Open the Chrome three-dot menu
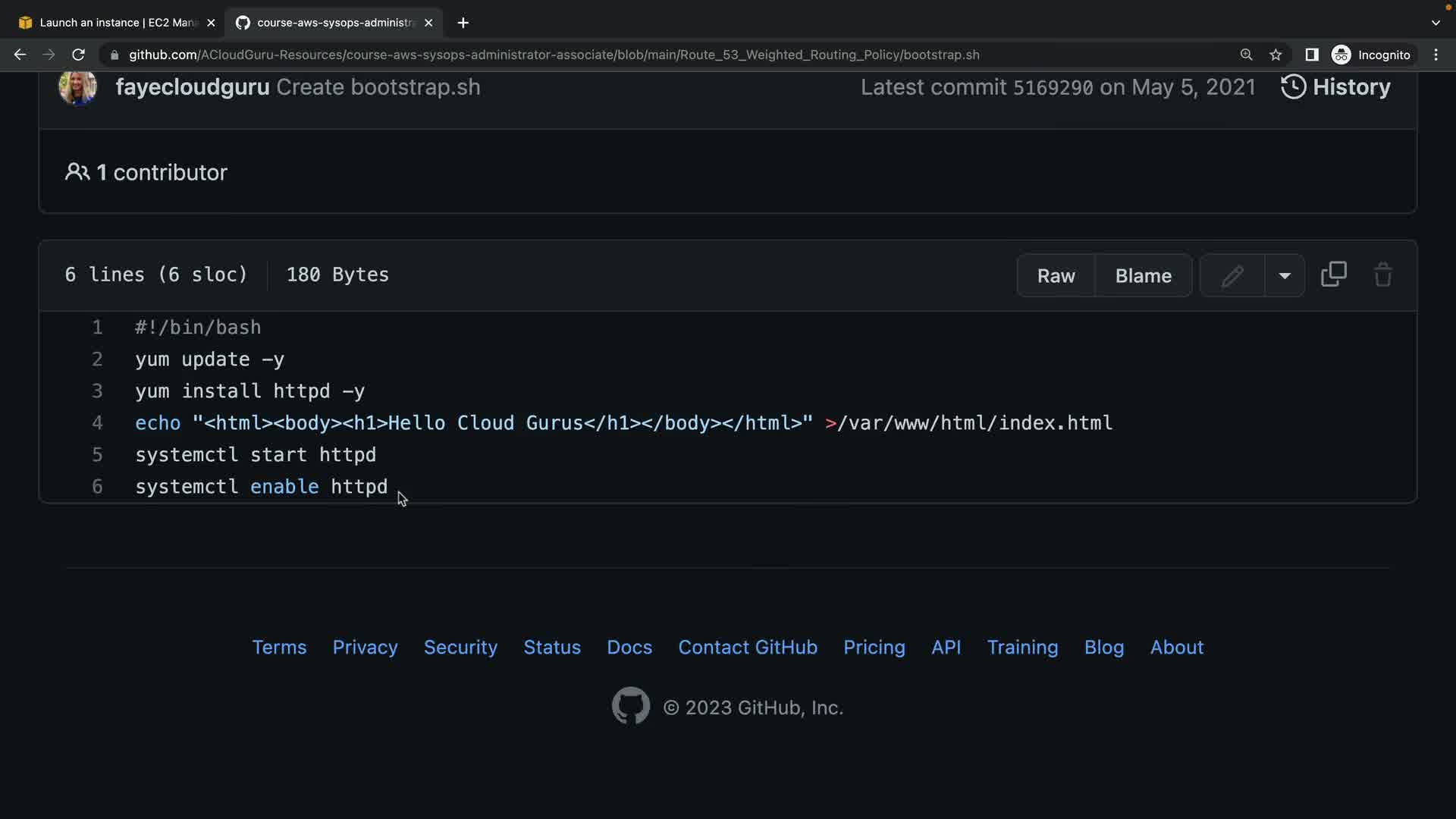 coord(1436,55)
